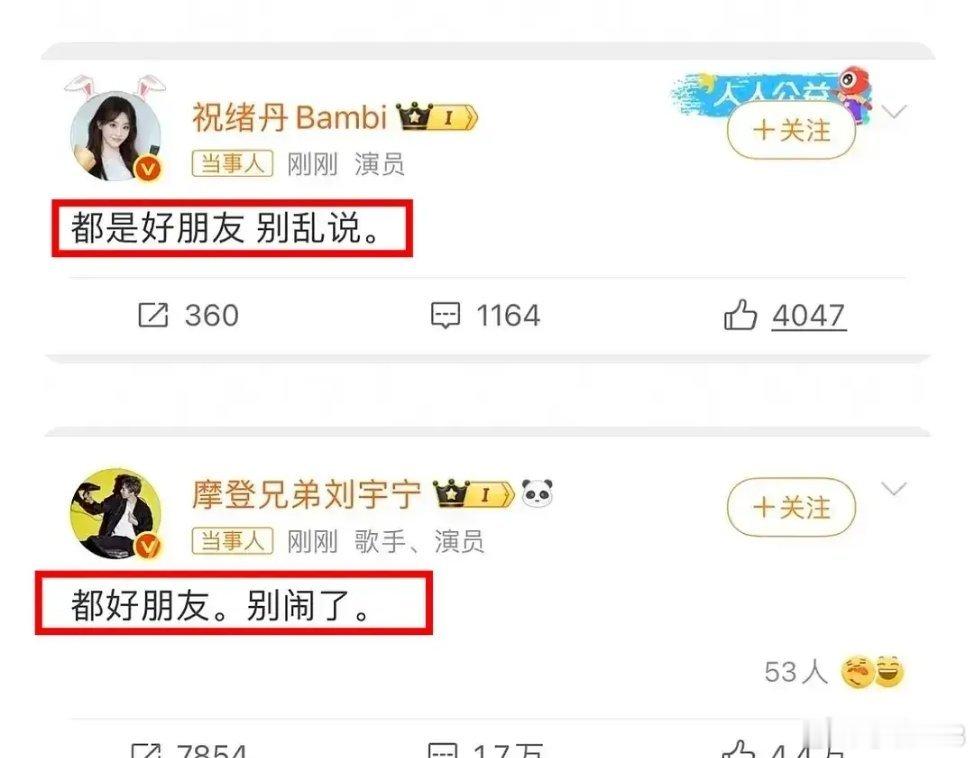This screenshot has height=758, width=974.
Task: Click the 4047 like count
Action: pyautogui.click(x=809, y=316)
